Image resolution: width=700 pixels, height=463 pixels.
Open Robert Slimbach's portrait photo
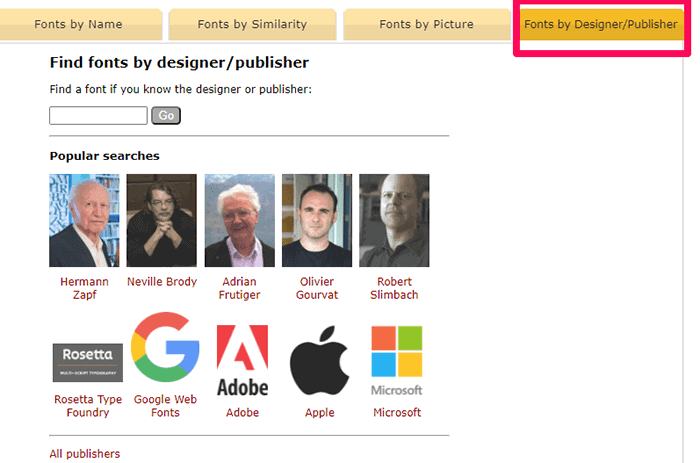(394, 221)
